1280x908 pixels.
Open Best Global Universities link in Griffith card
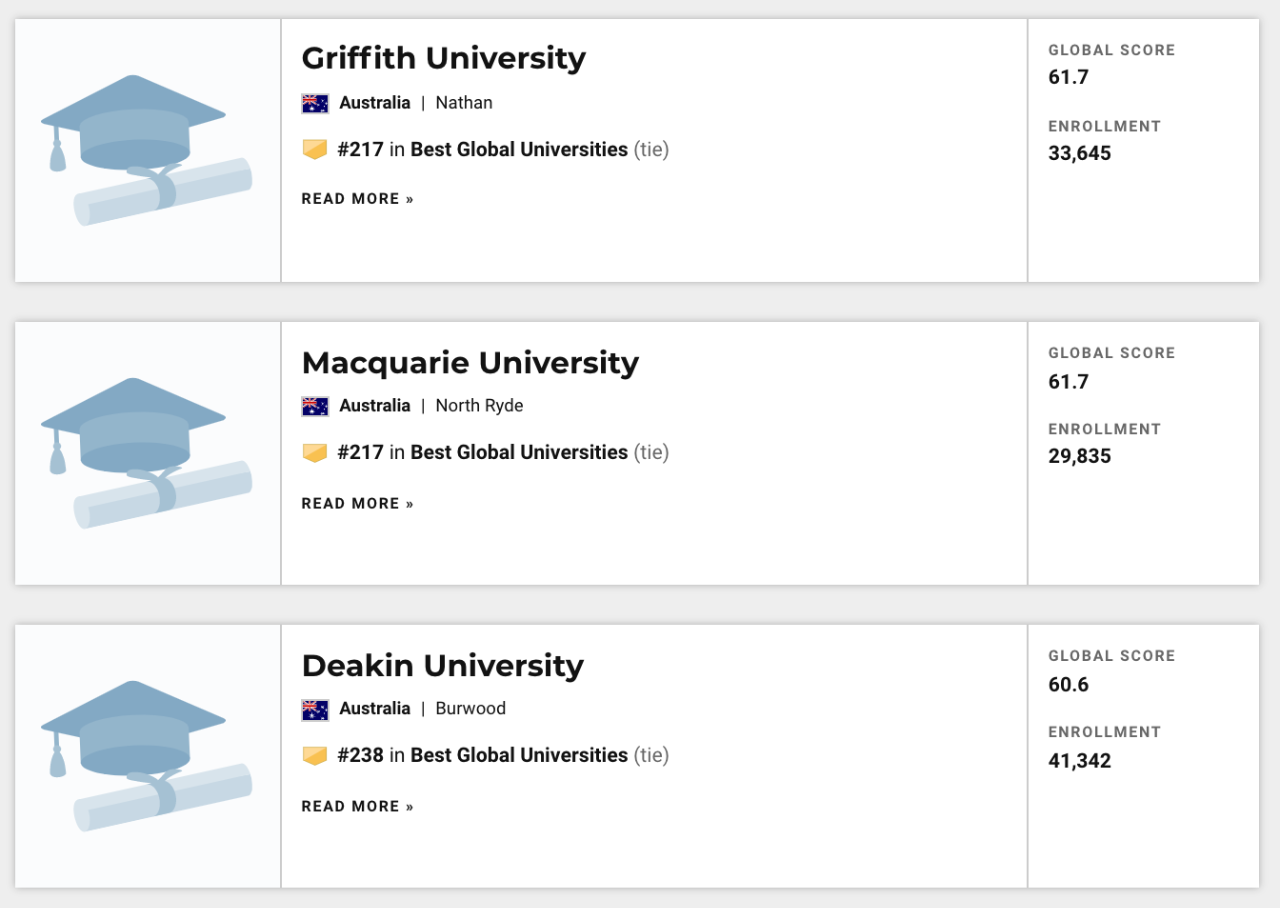tap(519, 150)
